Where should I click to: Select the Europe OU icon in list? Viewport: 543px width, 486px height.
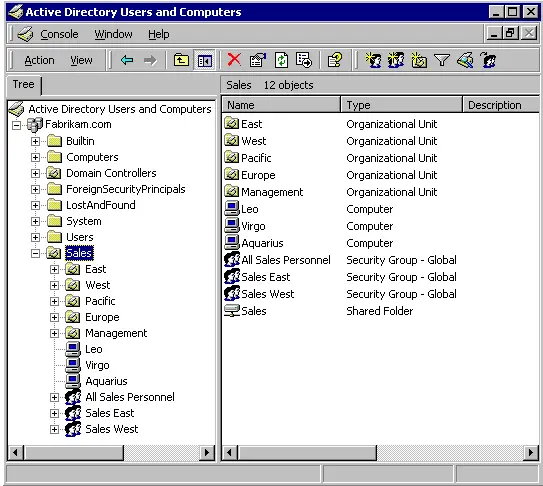232,173
